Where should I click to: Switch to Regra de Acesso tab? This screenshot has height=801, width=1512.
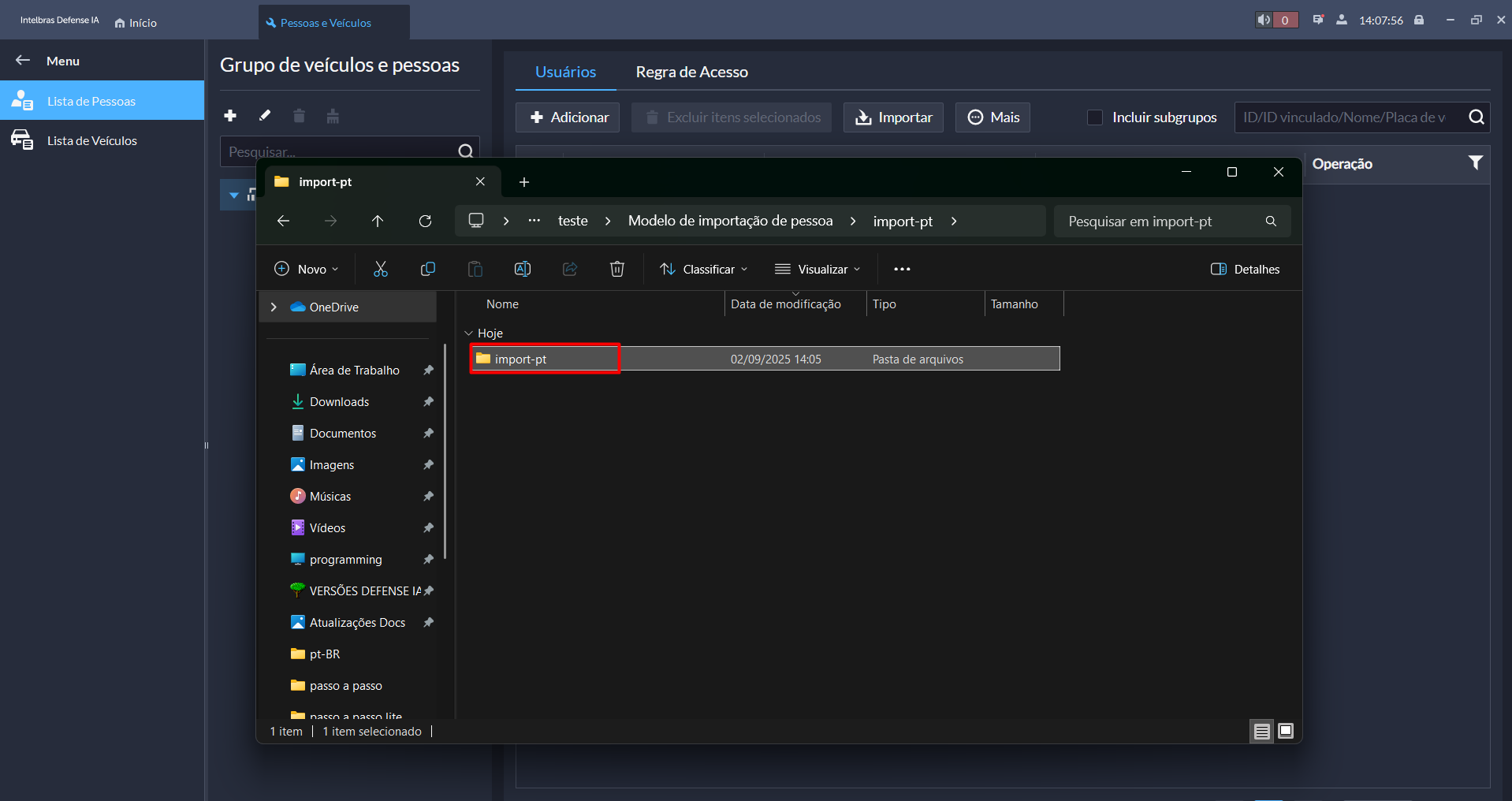click(691, 72)
